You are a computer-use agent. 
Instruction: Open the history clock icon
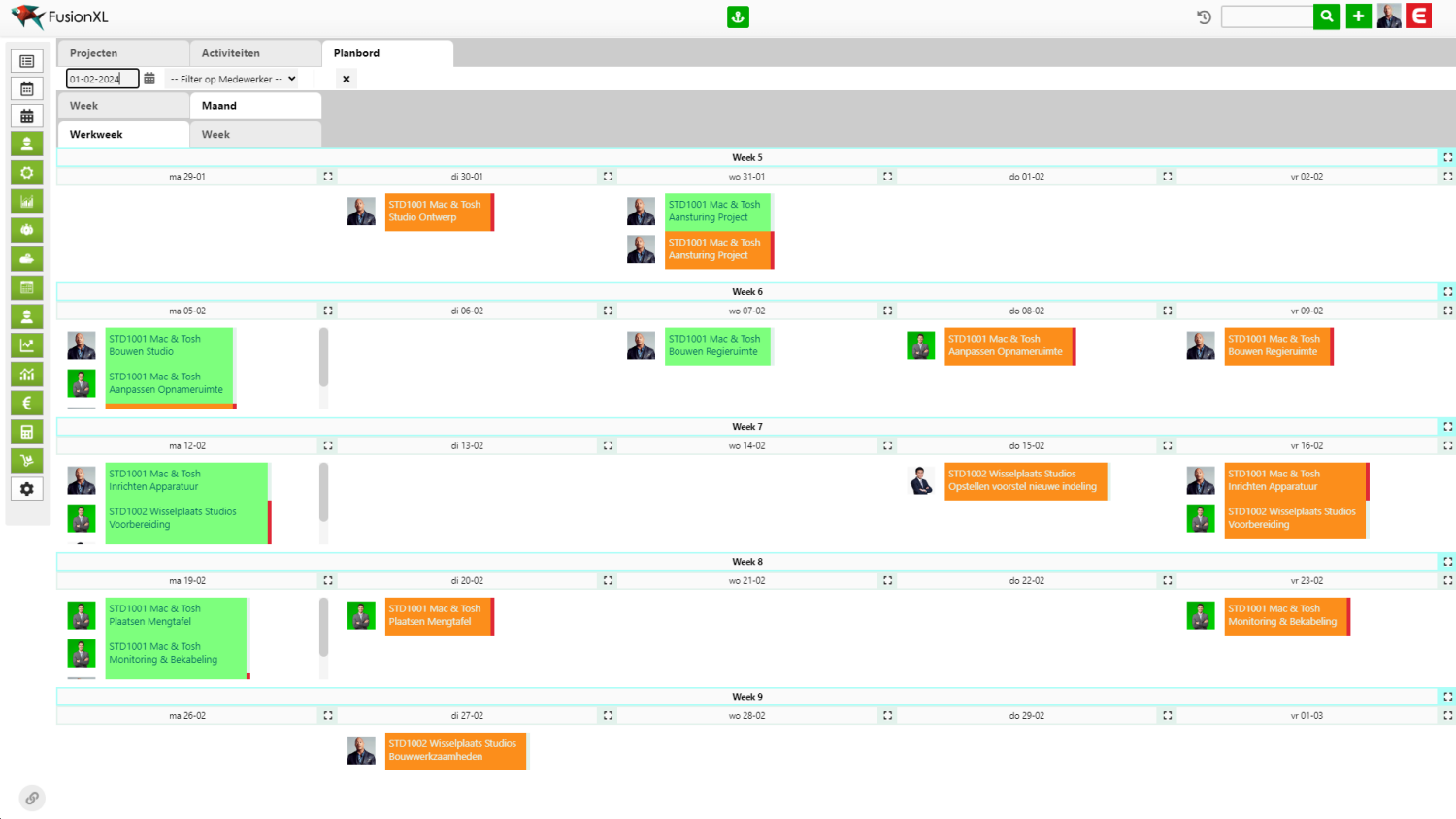point(1204,16)
